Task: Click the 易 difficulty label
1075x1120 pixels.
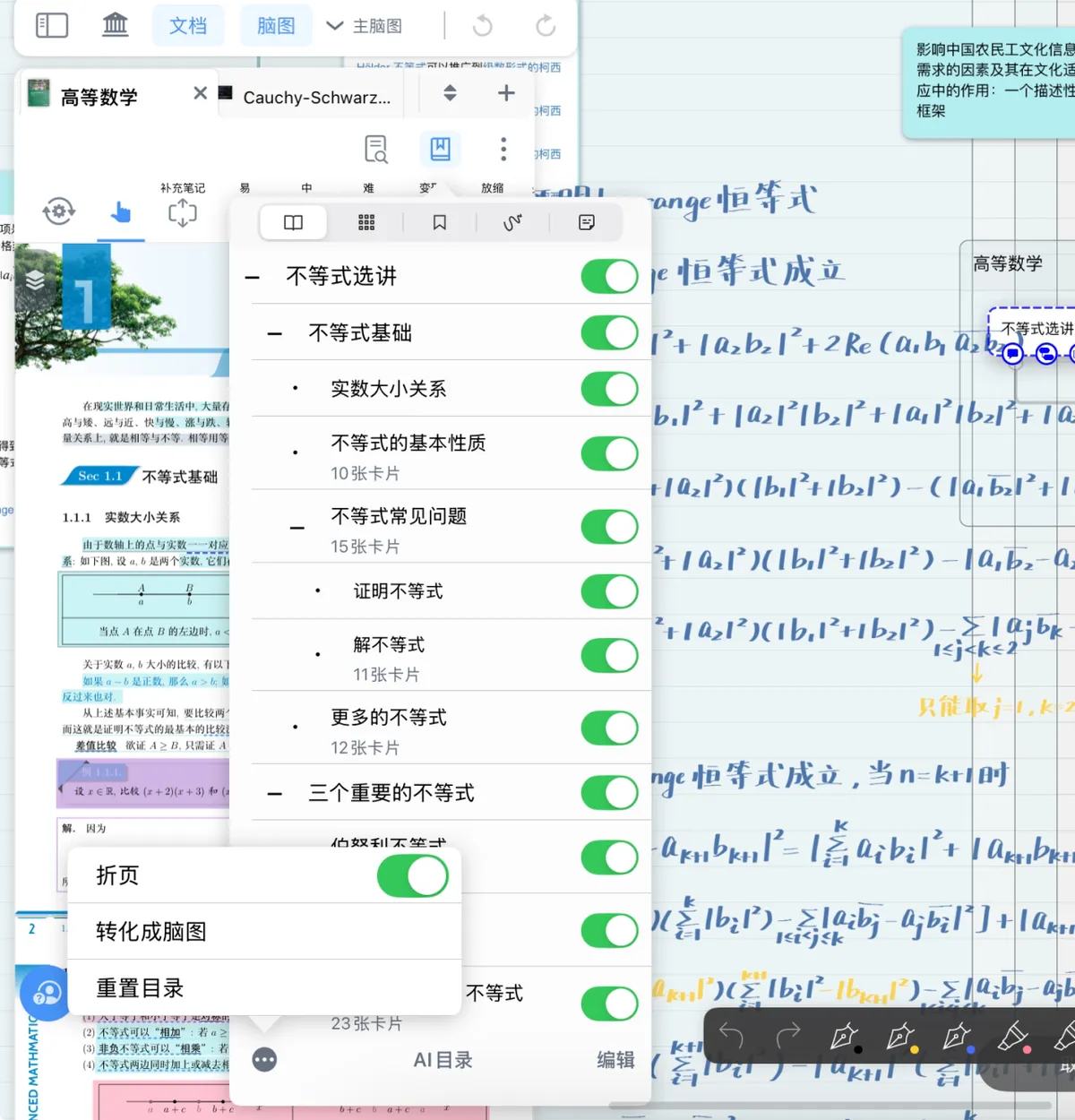Action: (245, 188)
